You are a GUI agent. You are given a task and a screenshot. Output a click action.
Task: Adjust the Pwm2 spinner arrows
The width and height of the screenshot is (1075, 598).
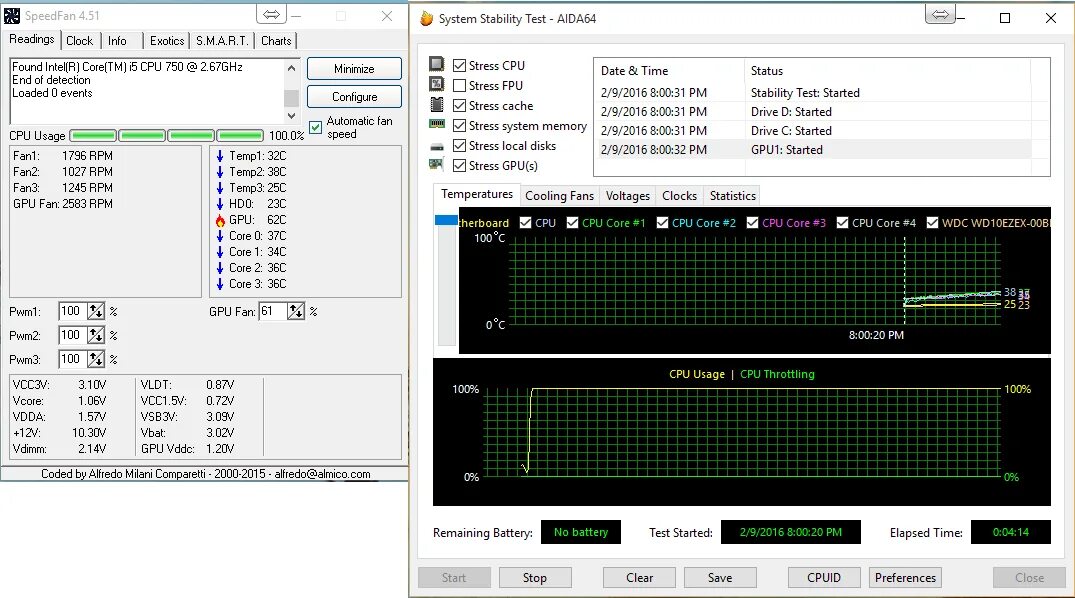point(96,335)
